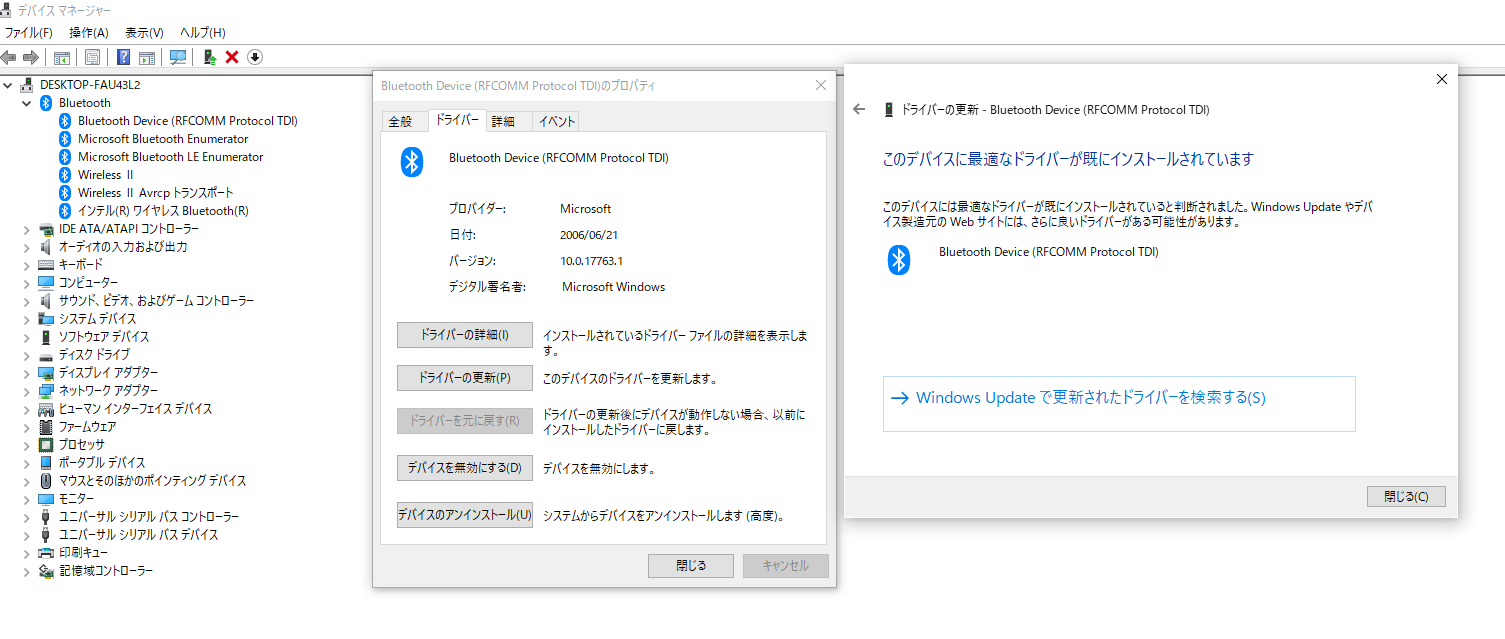Expand ソフトウェア デバイス
Screen dimensions: 1505x639
click(x=27, y=337)
